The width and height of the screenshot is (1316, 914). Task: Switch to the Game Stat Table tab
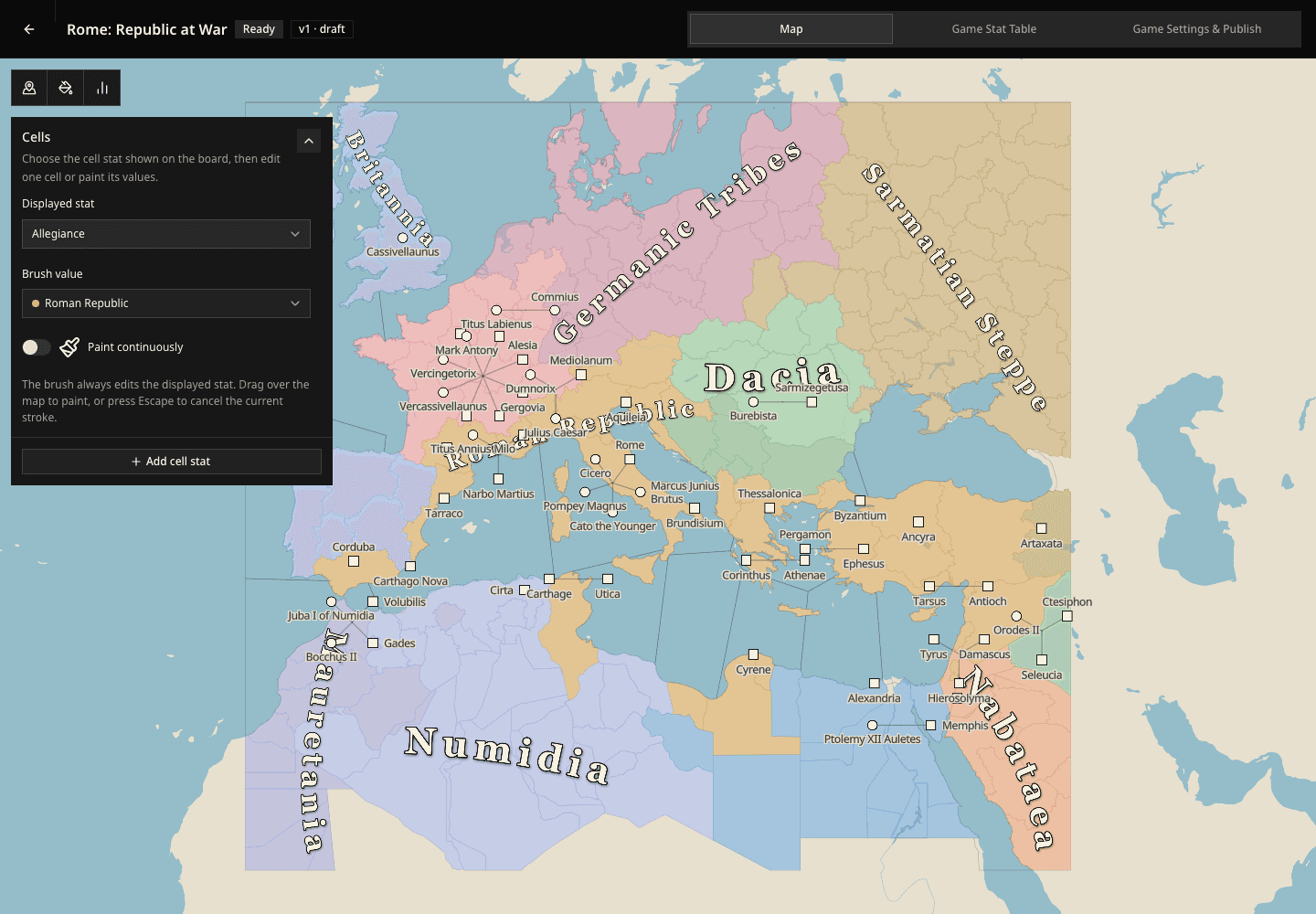tap(994, 29)
